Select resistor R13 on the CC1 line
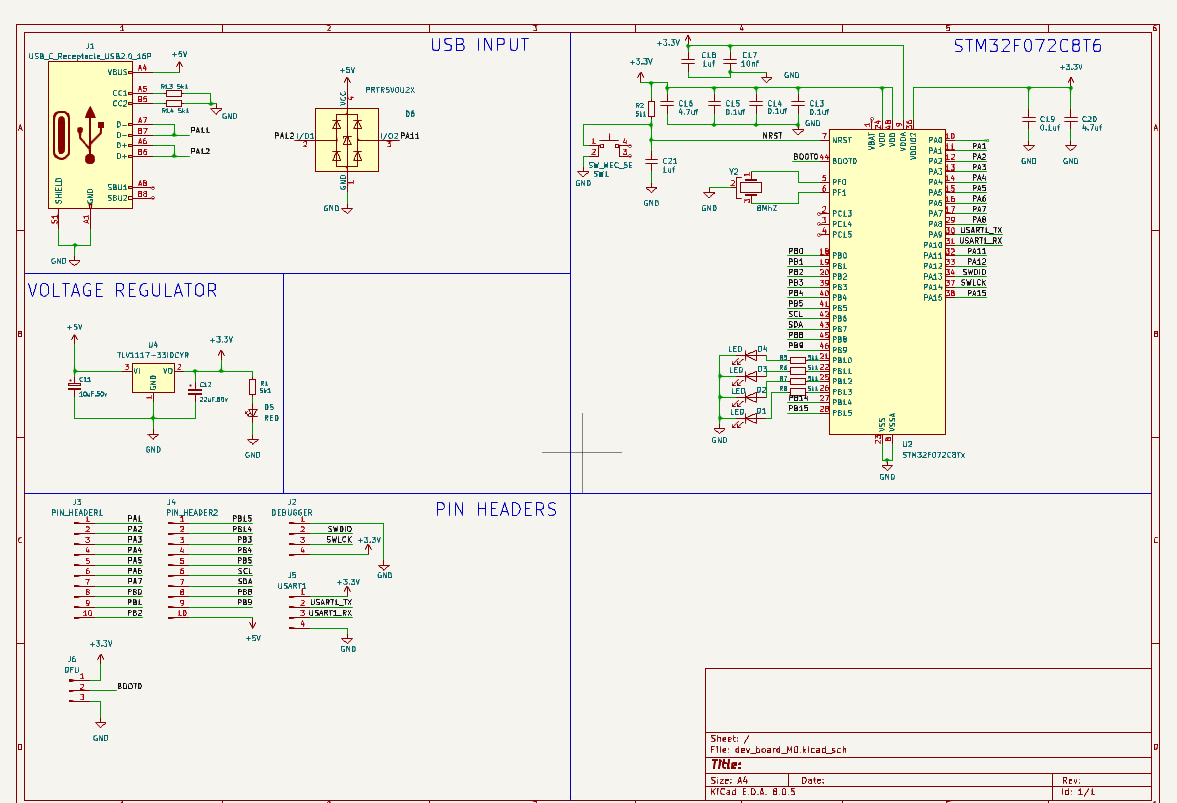 [173, 94]
